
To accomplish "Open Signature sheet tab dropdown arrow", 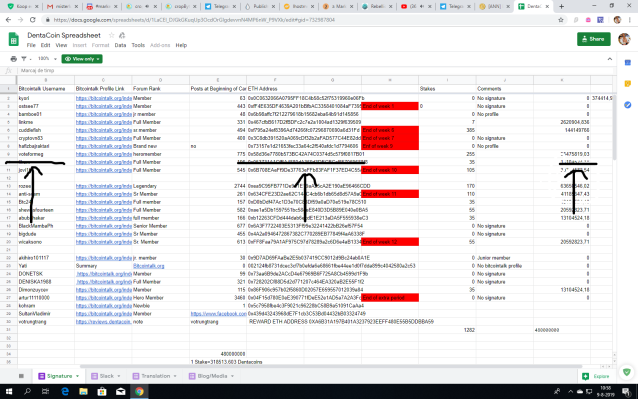I will point(77,376).
